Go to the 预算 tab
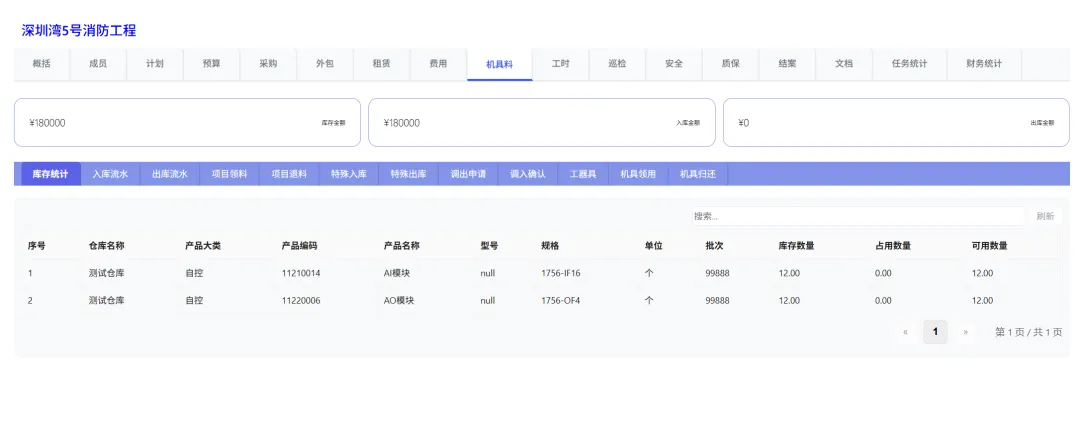 pyautogui.click(x=211, y=64)
